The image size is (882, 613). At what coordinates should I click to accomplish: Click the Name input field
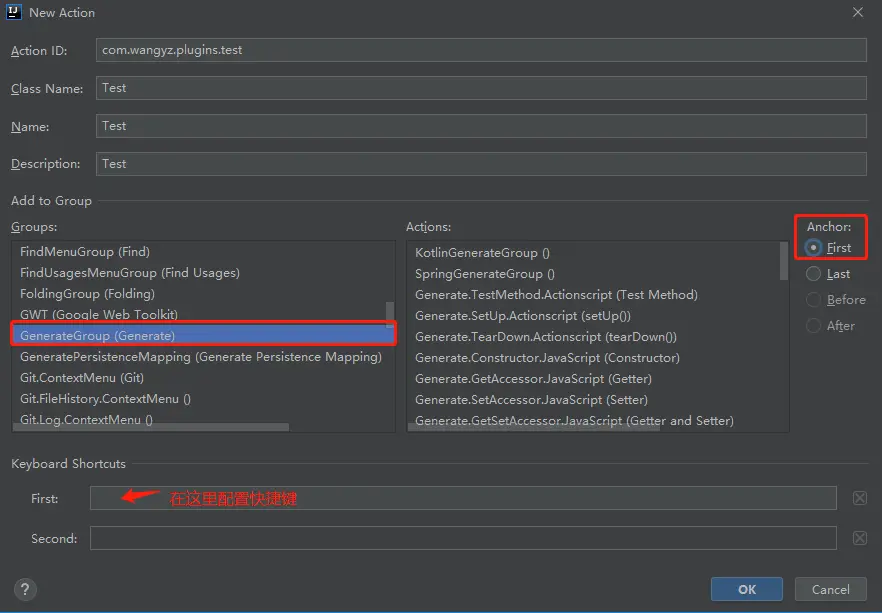click(x=481, y=126)
